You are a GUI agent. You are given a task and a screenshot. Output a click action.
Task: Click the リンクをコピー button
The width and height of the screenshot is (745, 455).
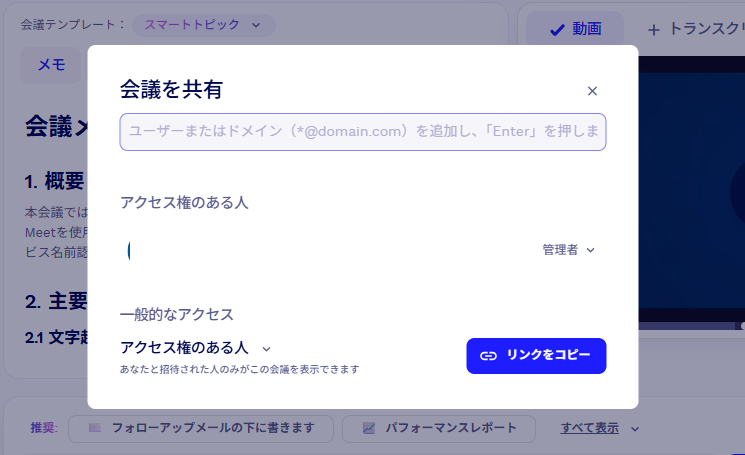pyautogui.click(x=536, y=356)
